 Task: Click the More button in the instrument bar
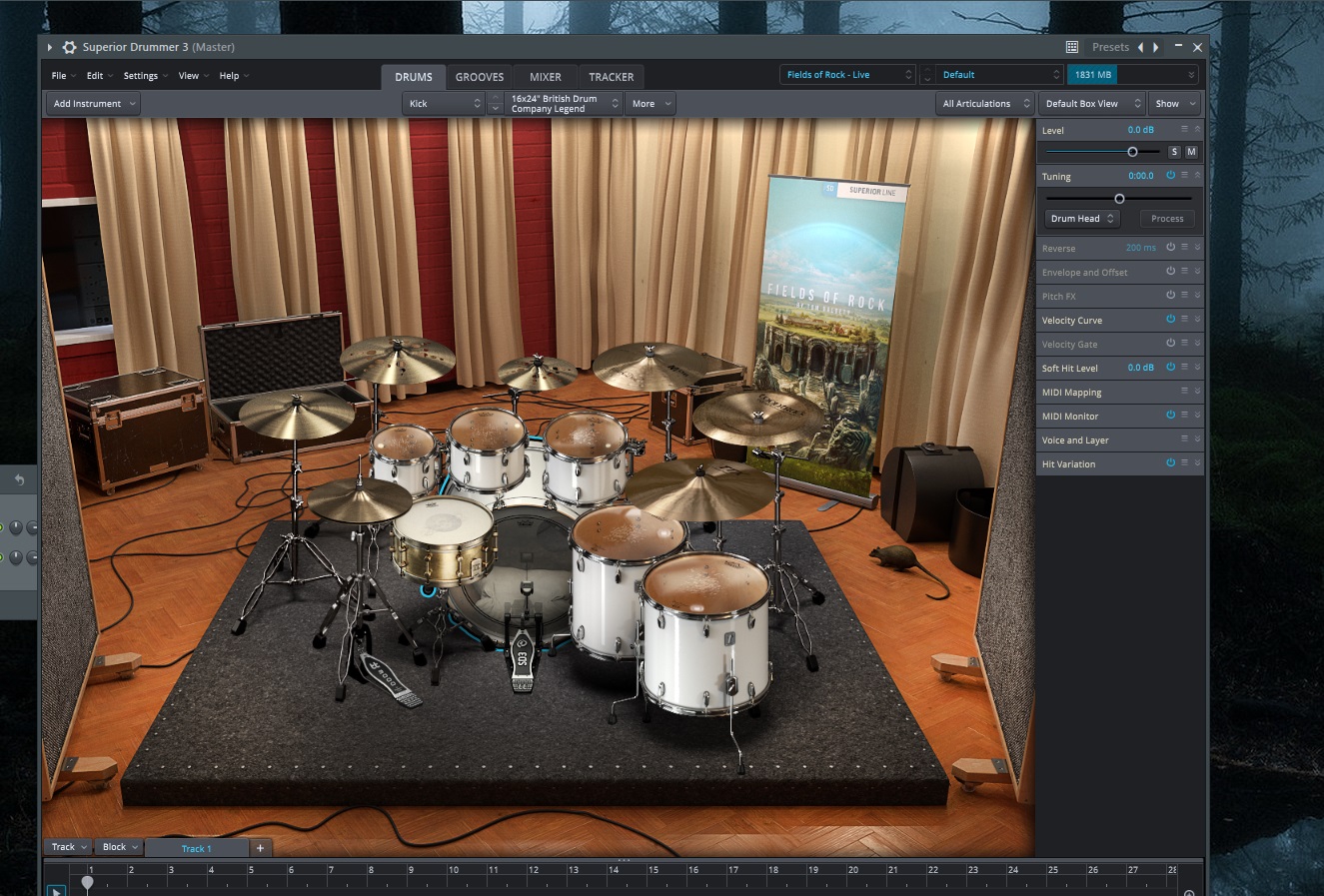coord(651,104)
